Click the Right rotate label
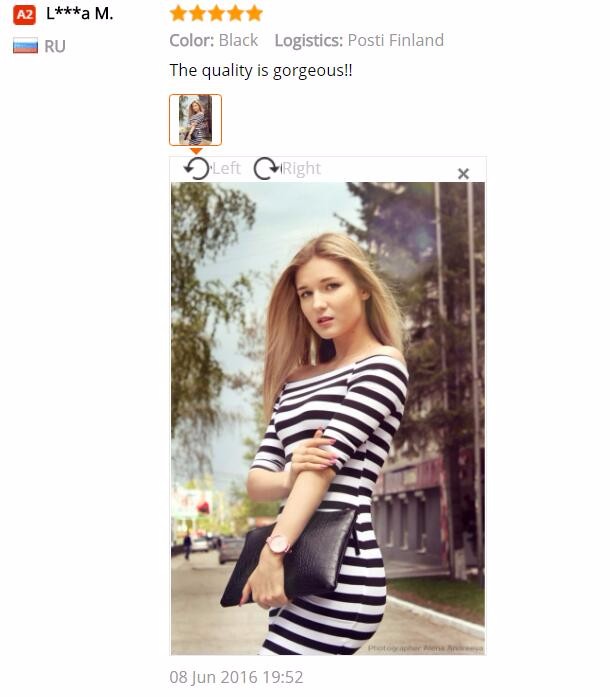This screenshot has width=610, height=697. point(301,168)
